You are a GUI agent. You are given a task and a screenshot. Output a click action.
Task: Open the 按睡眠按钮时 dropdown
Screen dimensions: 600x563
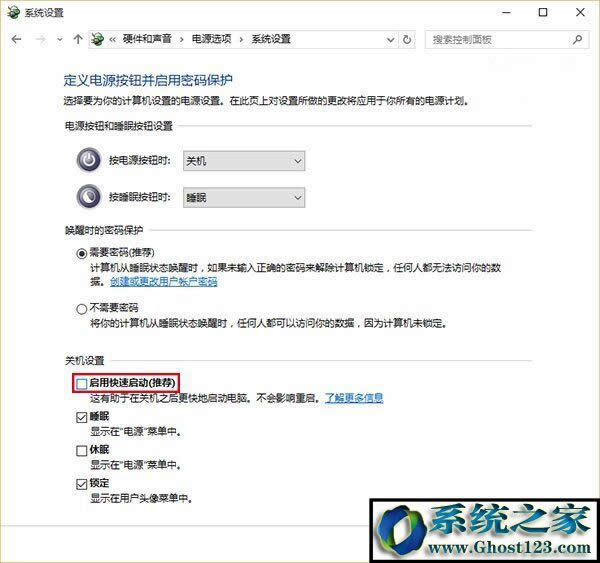tap(243, 197)
